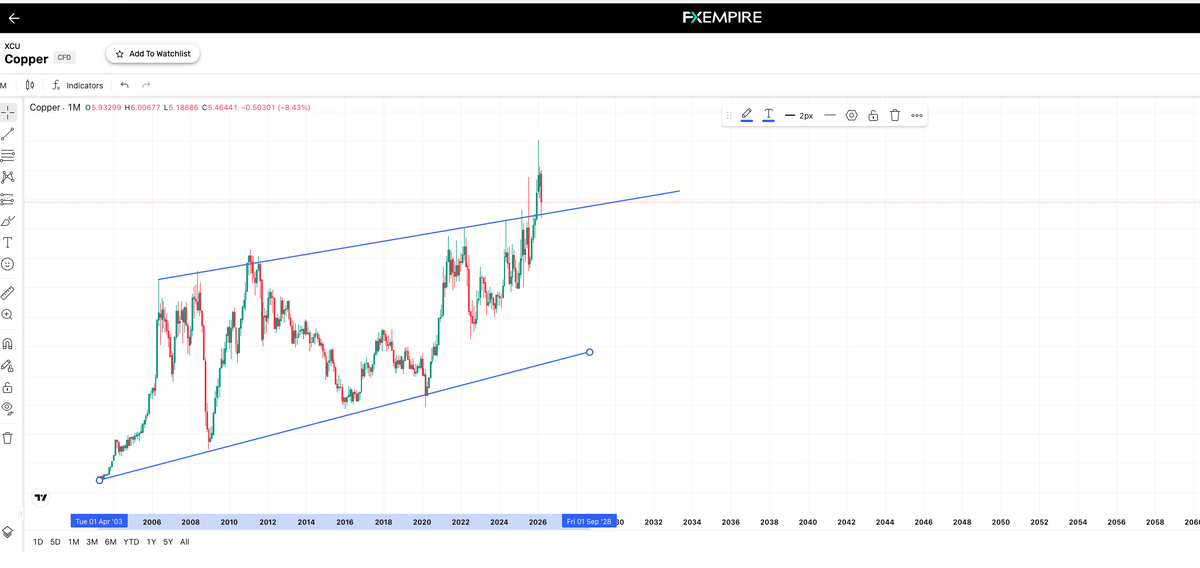Click the 2034 label on time axis
The image size is (1200, 568).
pos(692,522)
